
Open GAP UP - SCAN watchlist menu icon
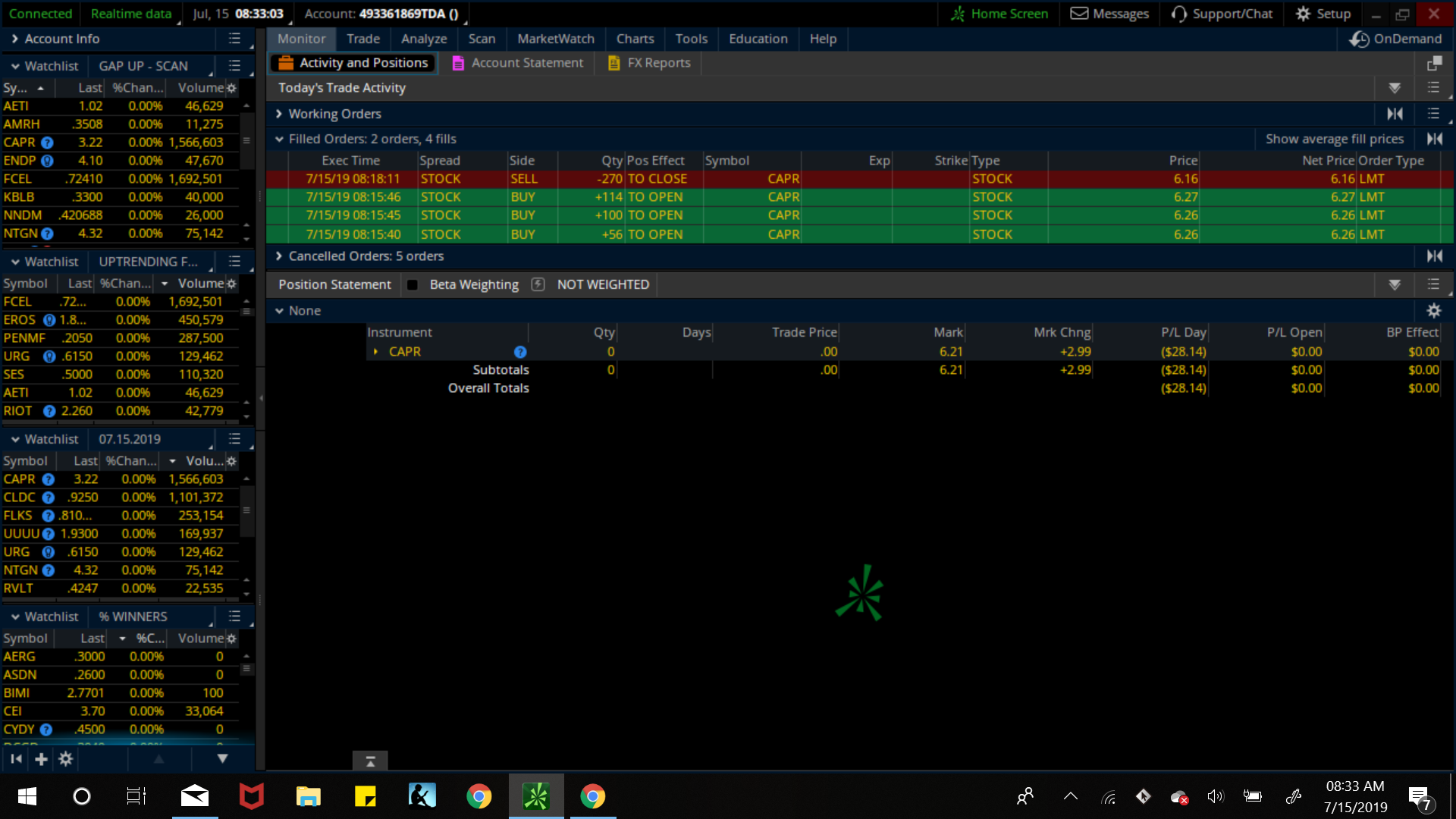234,66
